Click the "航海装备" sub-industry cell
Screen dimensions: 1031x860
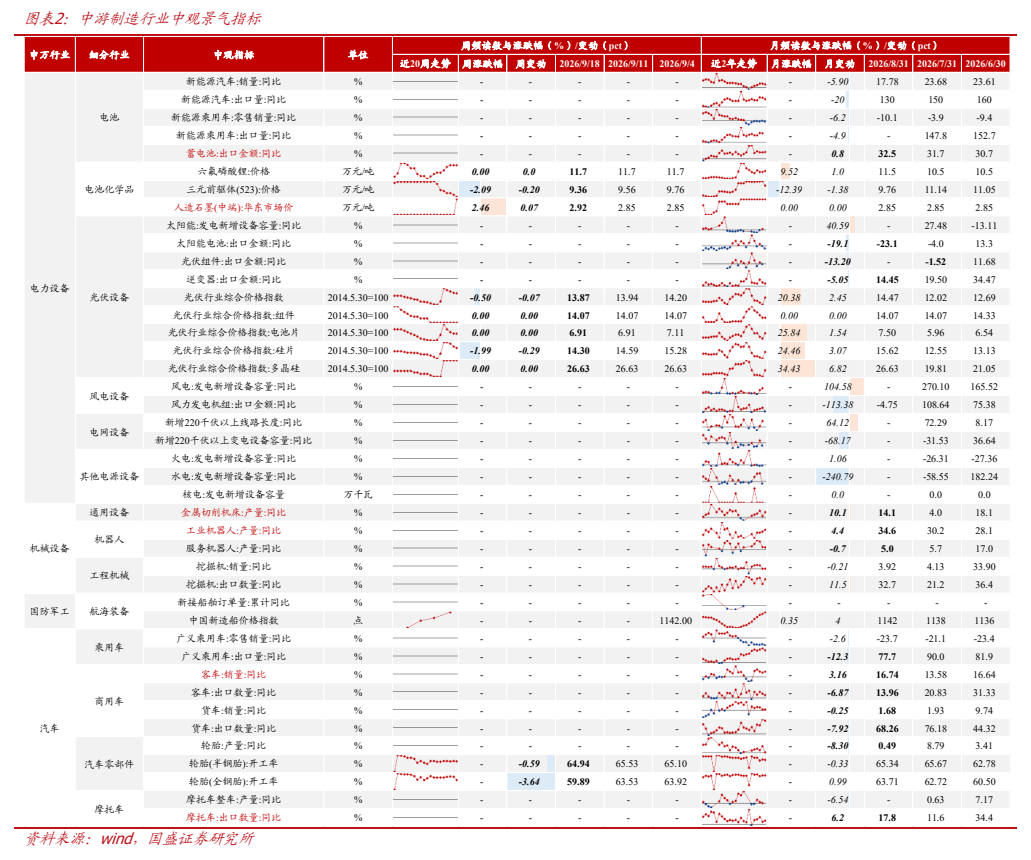(x=109, y=611)
